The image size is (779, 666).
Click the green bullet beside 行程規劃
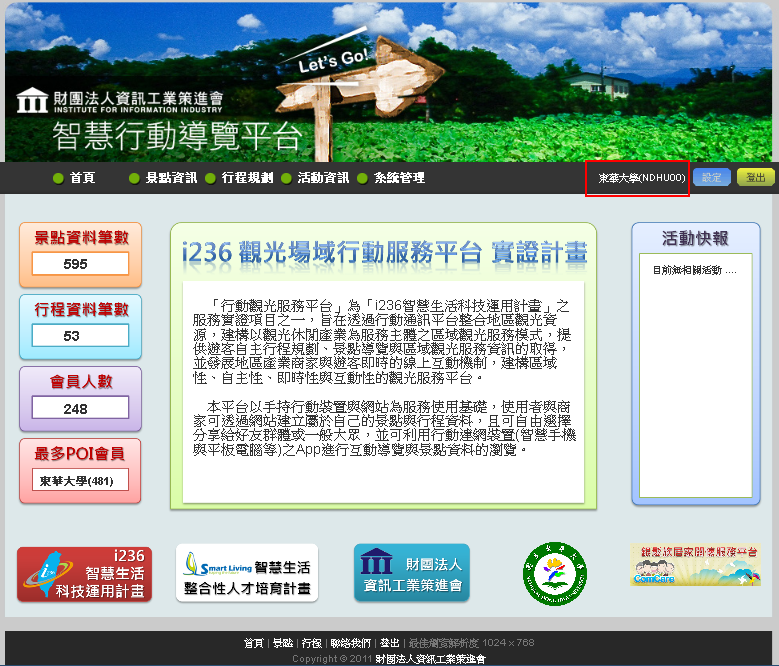click(x=210, y=178)
